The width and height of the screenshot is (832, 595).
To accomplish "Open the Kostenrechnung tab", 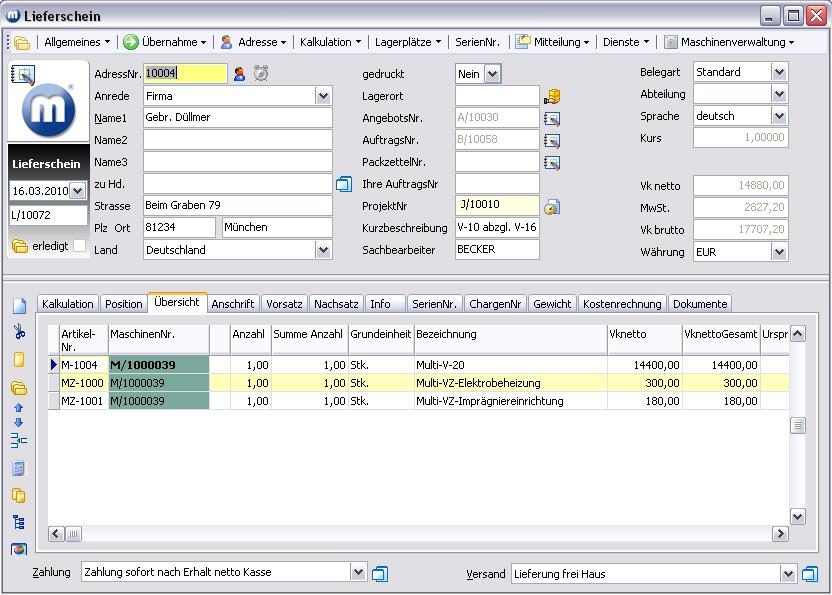I will [x=622, y=304].
